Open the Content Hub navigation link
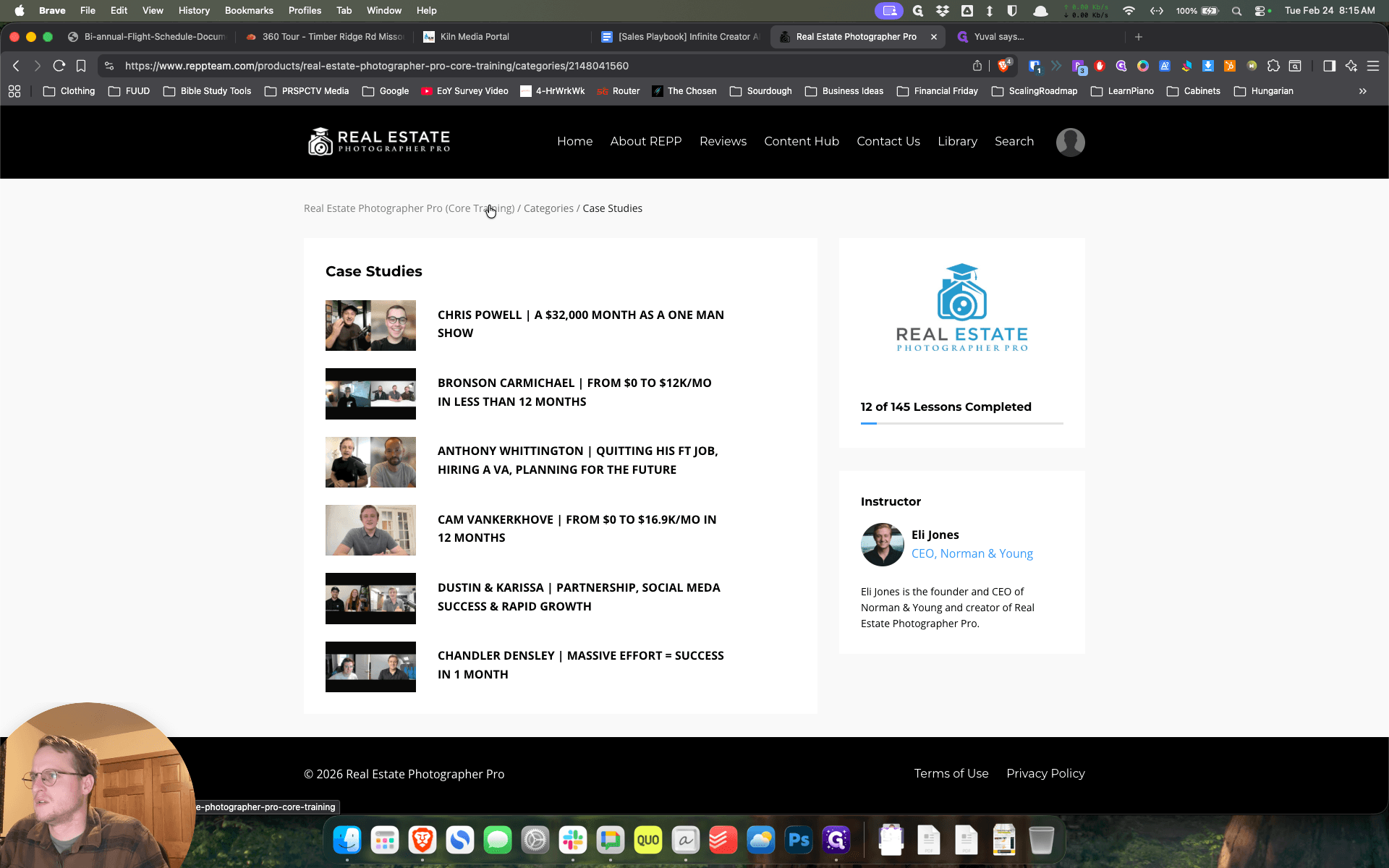 (802, 142)
